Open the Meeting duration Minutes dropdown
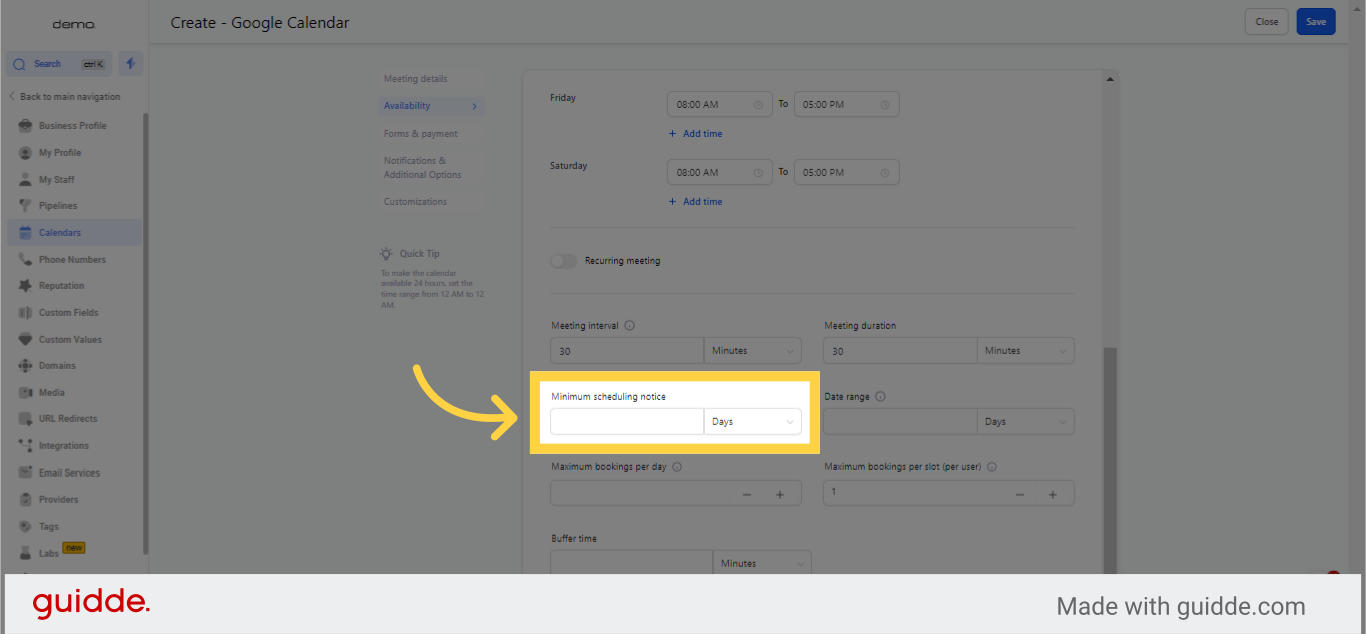This screenshot has height=634, width=1366. (x=1025, y=351)
